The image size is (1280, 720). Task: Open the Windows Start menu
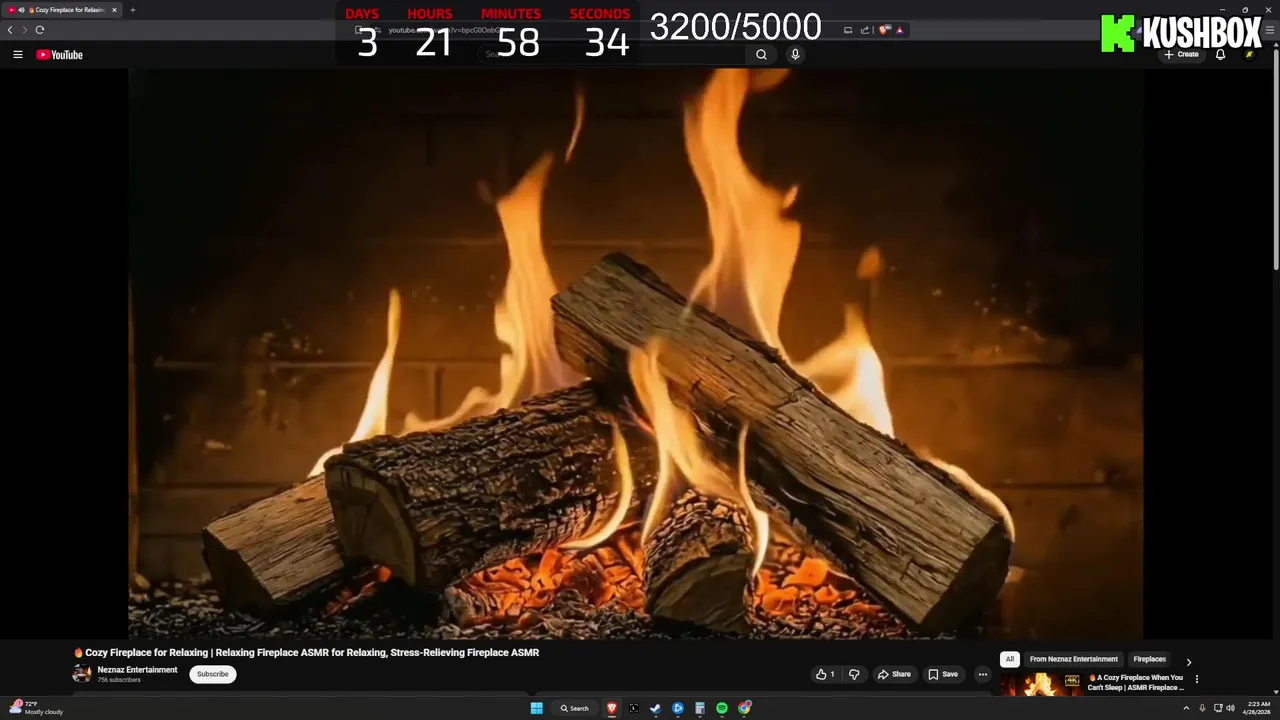tap(536, 708)
